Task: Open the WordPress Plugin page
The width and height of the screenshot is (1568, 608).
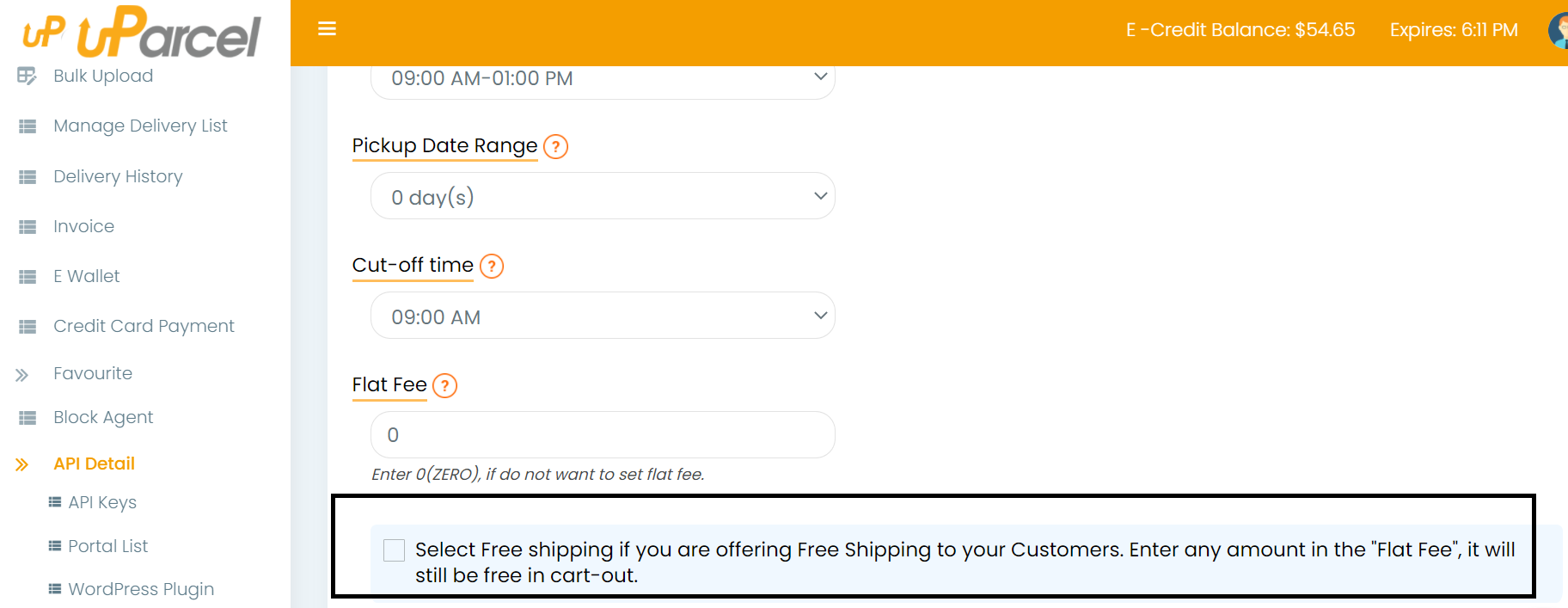Action: tap(140, 589)
